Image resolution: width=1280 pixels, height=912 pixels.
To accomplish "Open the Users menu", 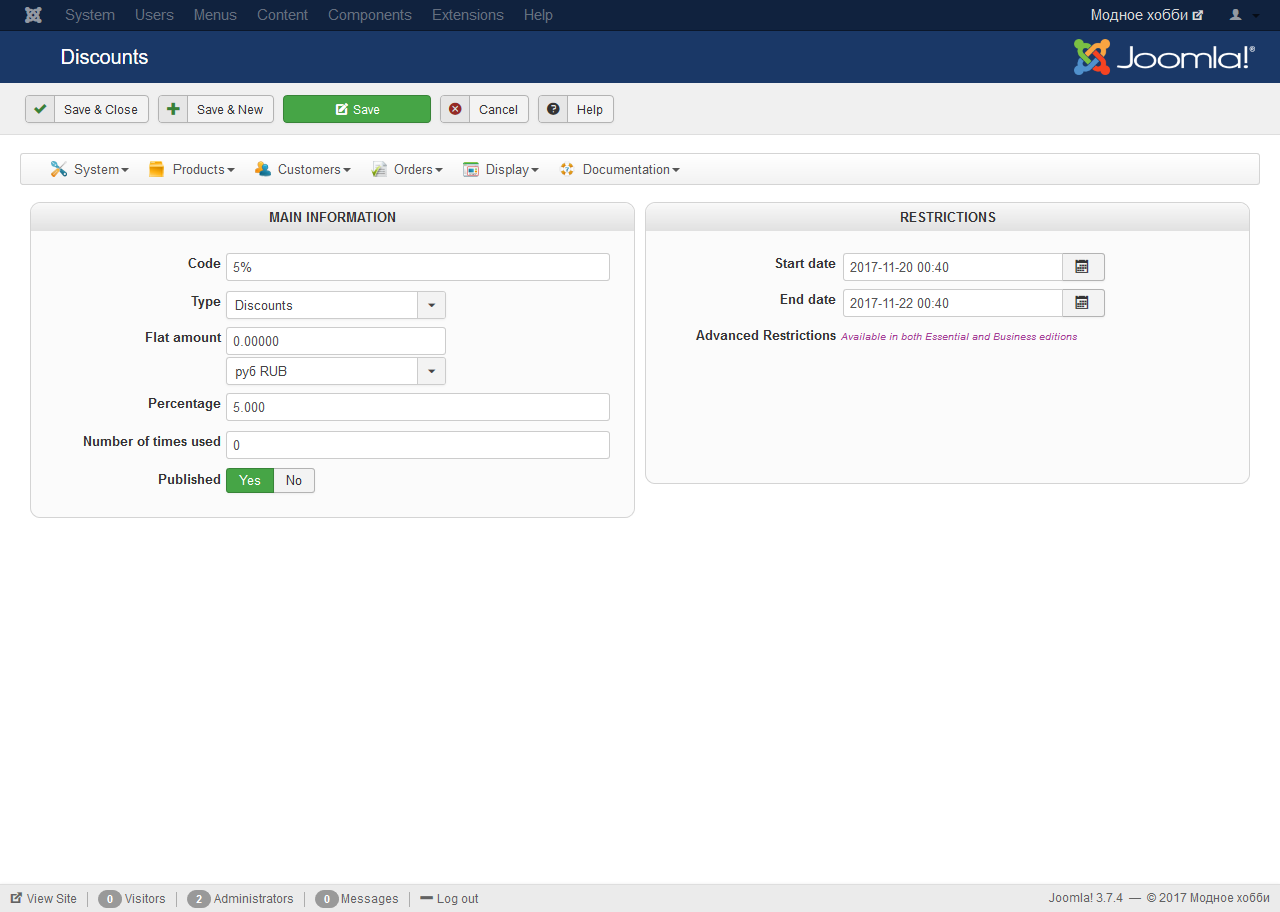I will (154, 15).
